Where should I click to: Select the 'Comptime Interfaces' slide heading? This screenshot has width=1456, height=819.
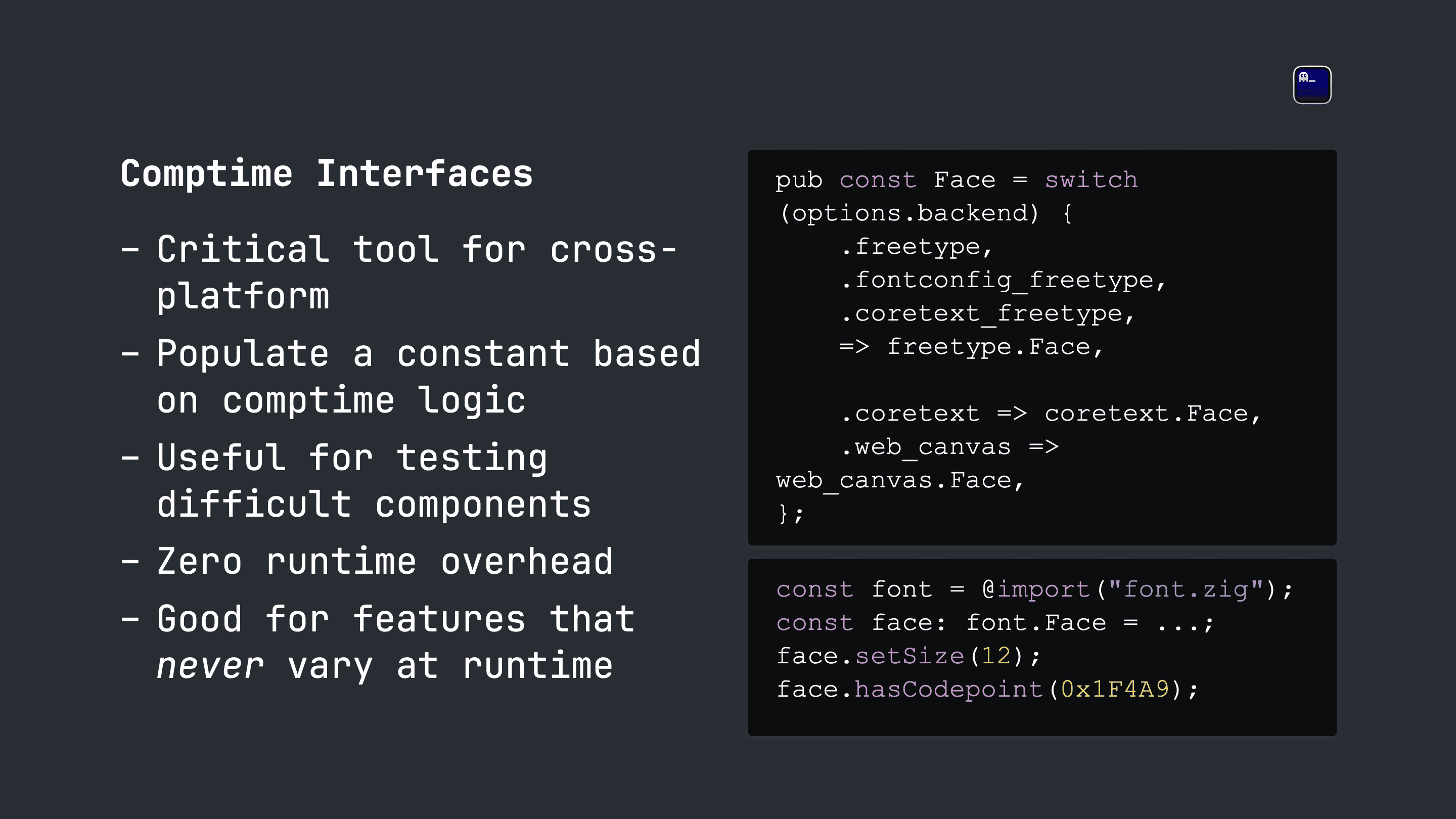(327, 173)
